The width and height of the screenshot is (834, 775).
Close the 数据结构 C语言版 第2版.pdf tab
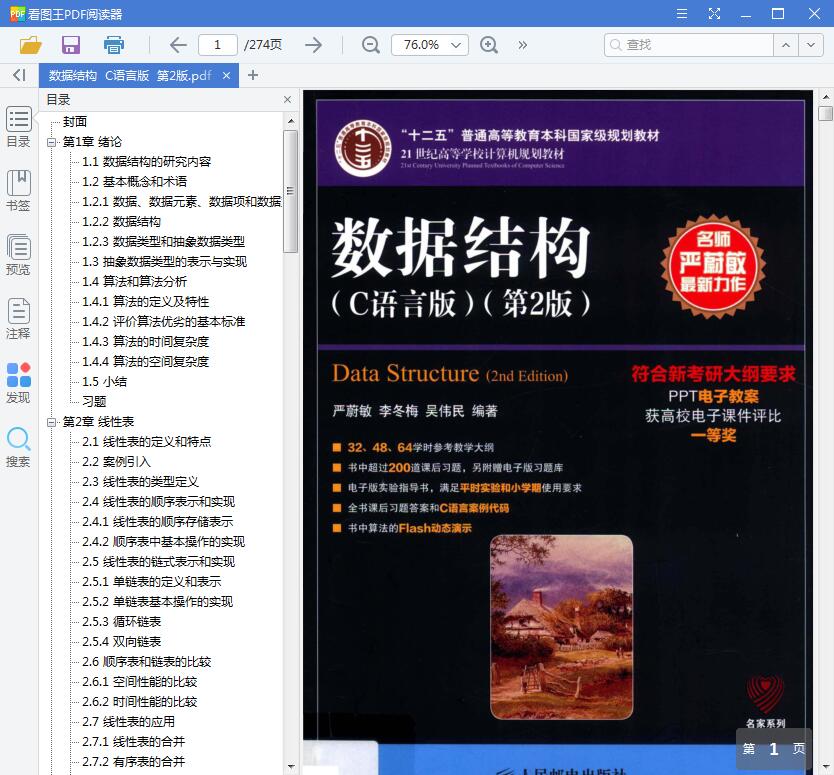tap(227, 76)
